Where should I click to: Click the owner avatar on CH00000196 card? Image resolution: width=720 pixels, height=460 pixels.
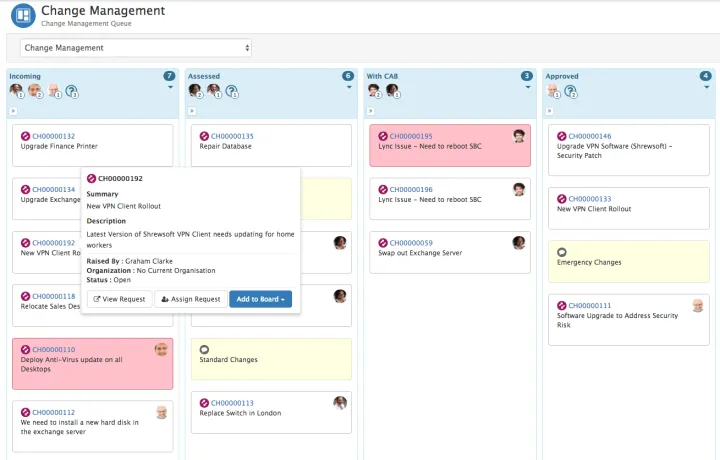click(519, 189)
